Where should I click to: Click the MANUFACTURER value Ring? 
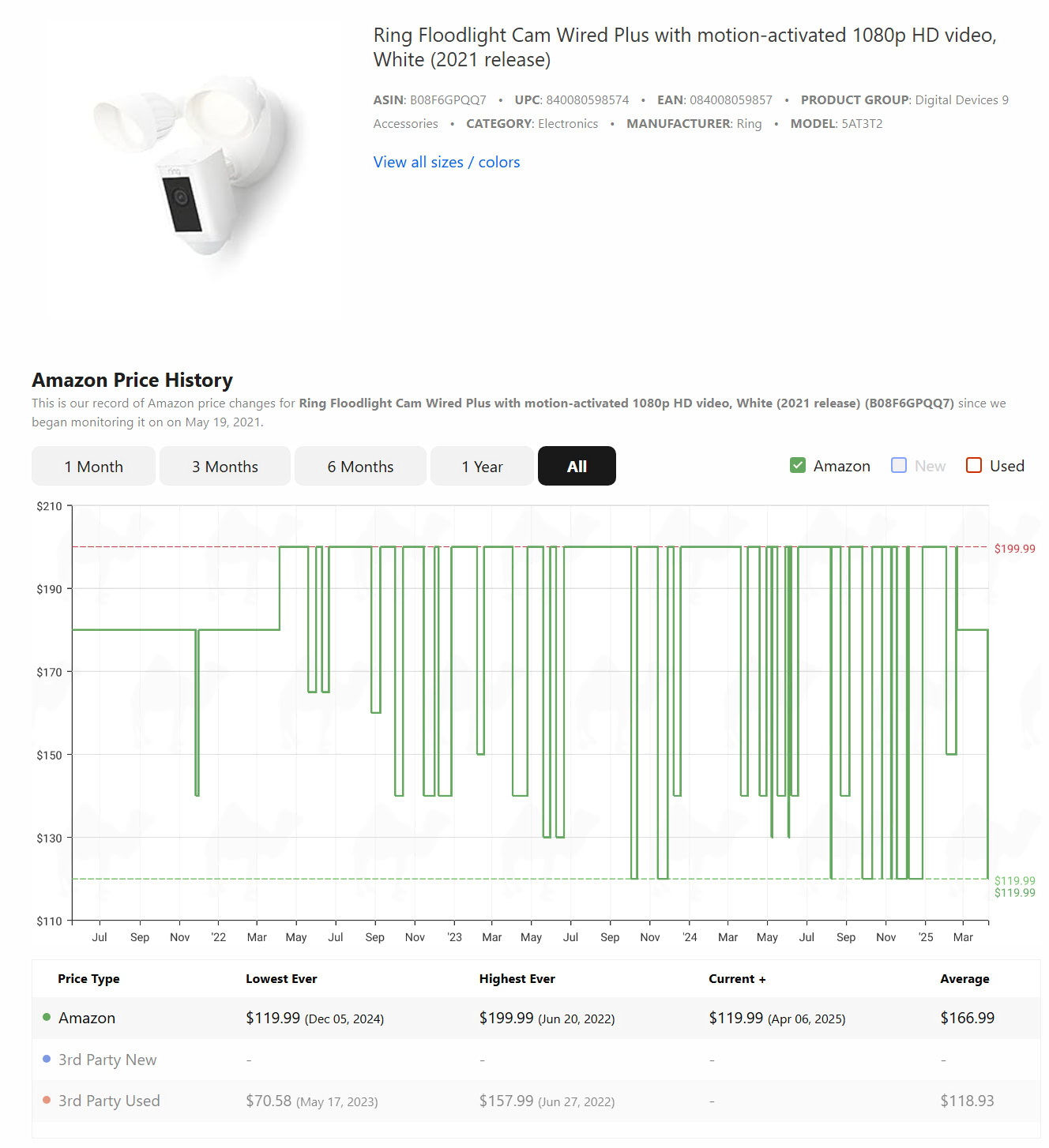coord(749,124)
